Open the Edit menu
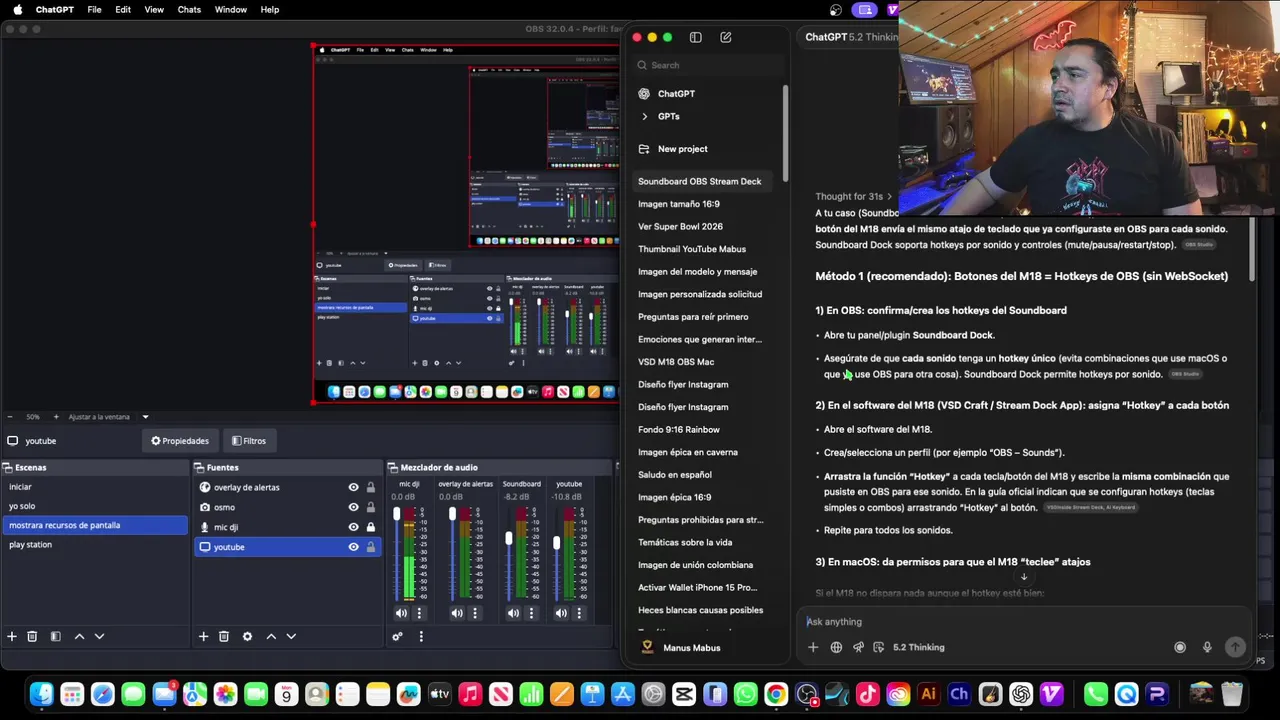Image resolution: width=1280 pixels, height=720 pixels. pos(123,9)
